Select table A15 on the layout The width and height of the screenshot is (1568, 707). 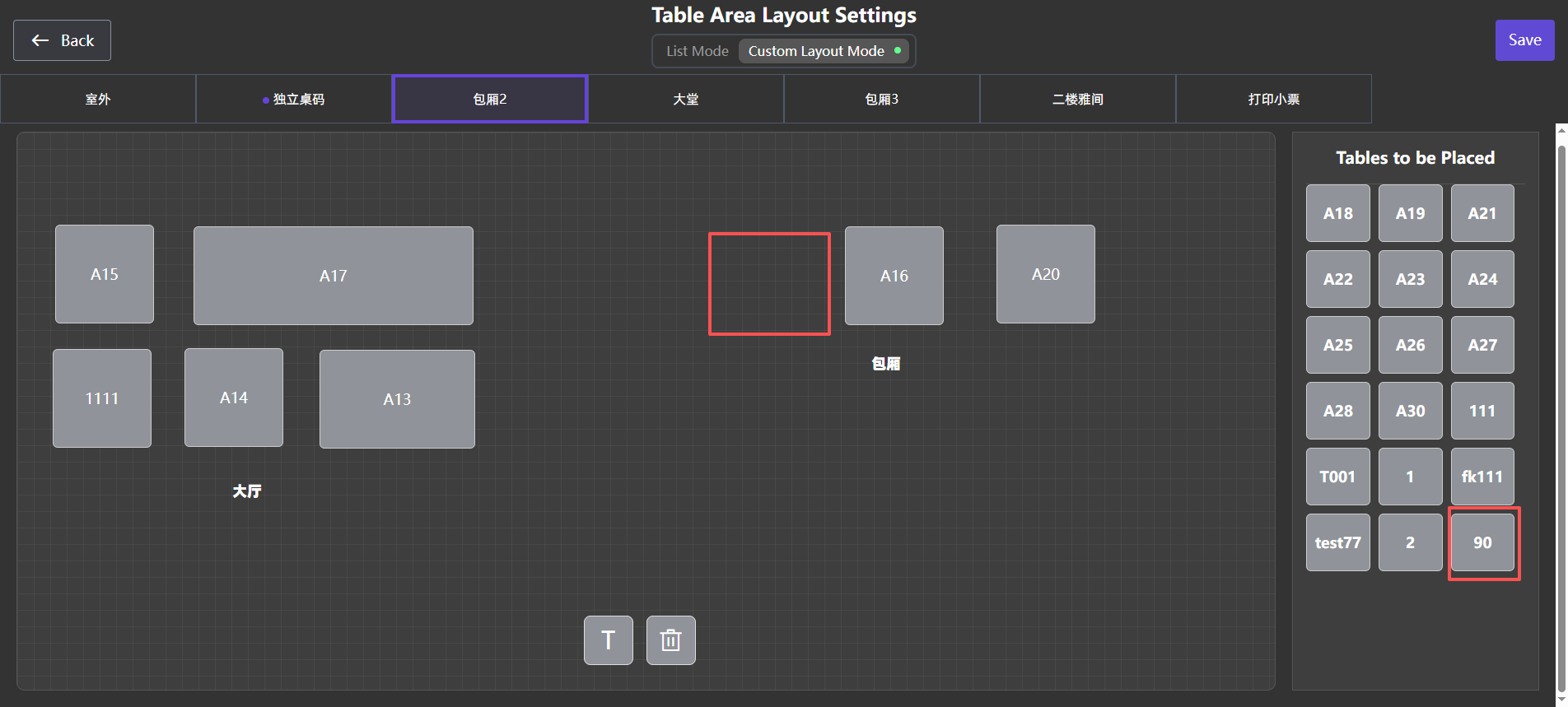click(105, 274)
